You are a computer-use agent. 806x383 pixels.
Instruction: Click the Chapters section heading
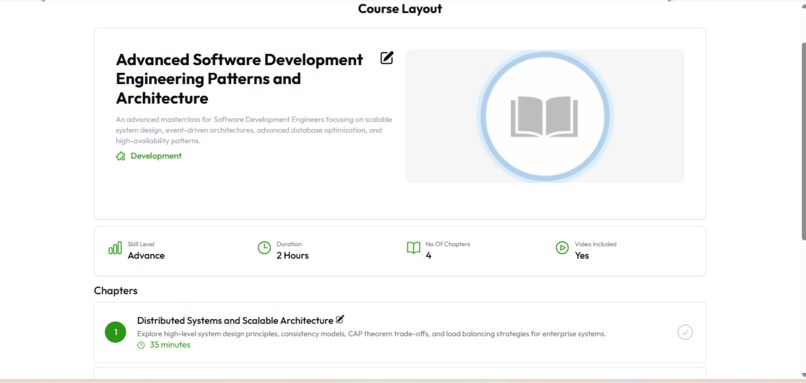pyautogui.click(x=116, y=290)
